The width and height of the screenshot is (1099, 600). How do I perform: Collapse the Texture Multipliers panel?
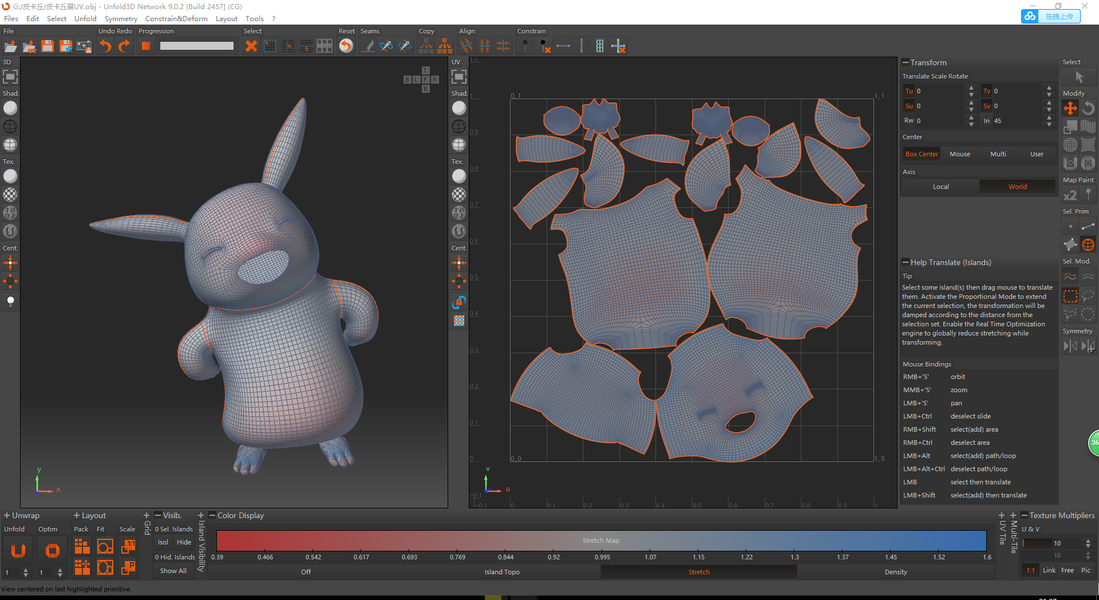[x=1024, y=515]
